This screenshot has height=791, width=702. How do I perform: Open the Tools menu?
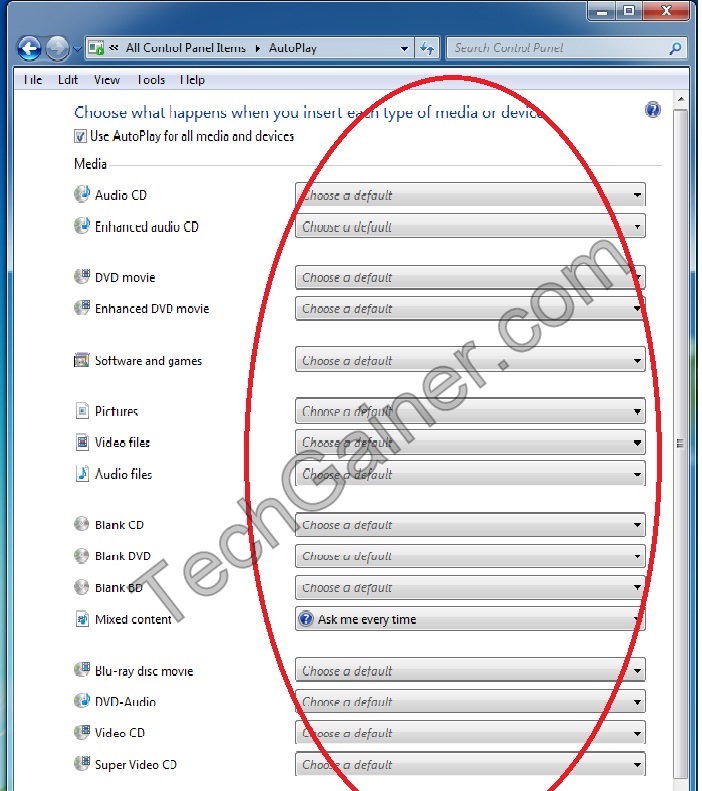coord(150,80)
